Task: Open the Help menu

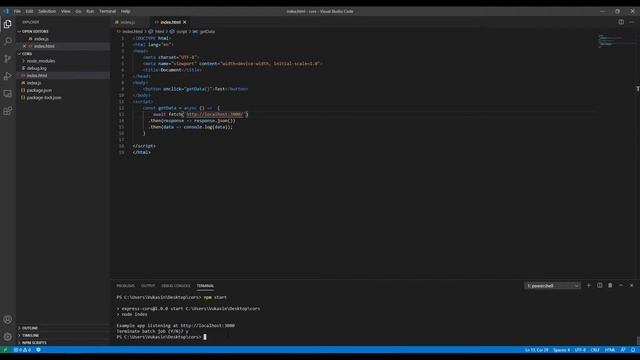Action: tap(125, 11)
